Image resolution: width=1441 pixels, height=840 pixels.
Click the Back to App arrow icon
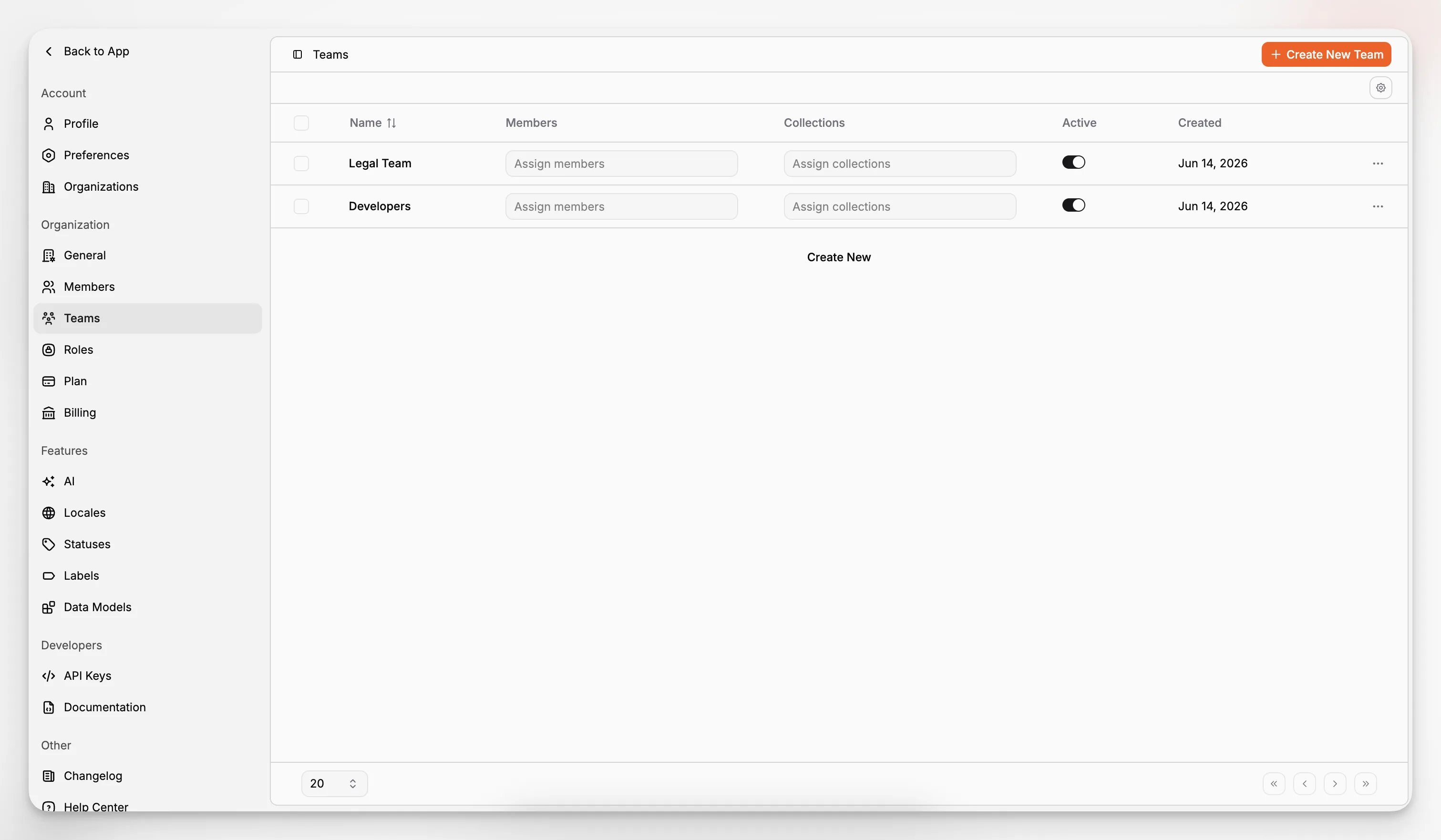pos(49,51)
